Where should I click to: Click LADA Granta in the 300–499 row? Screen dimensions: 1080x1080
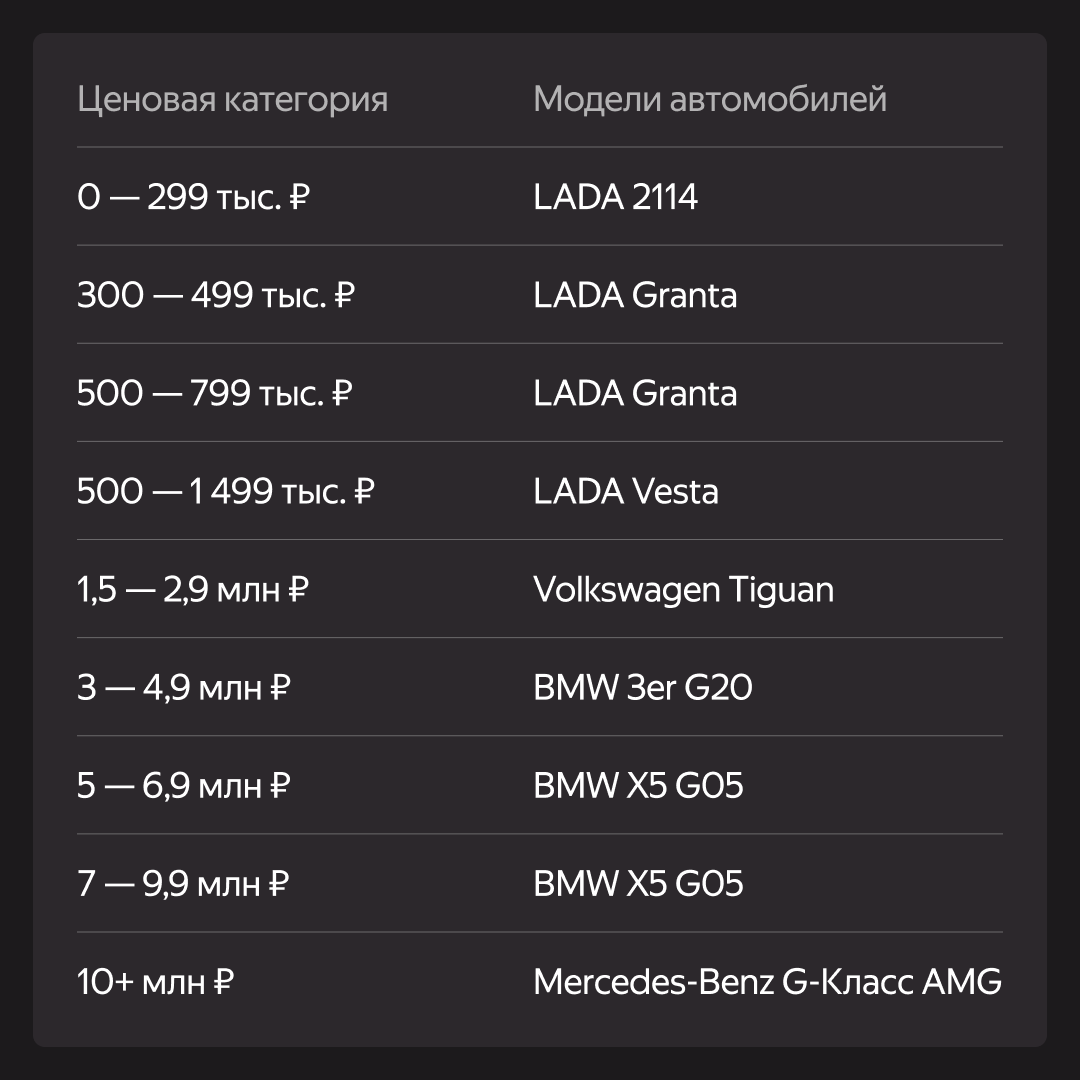pos(635,295)
